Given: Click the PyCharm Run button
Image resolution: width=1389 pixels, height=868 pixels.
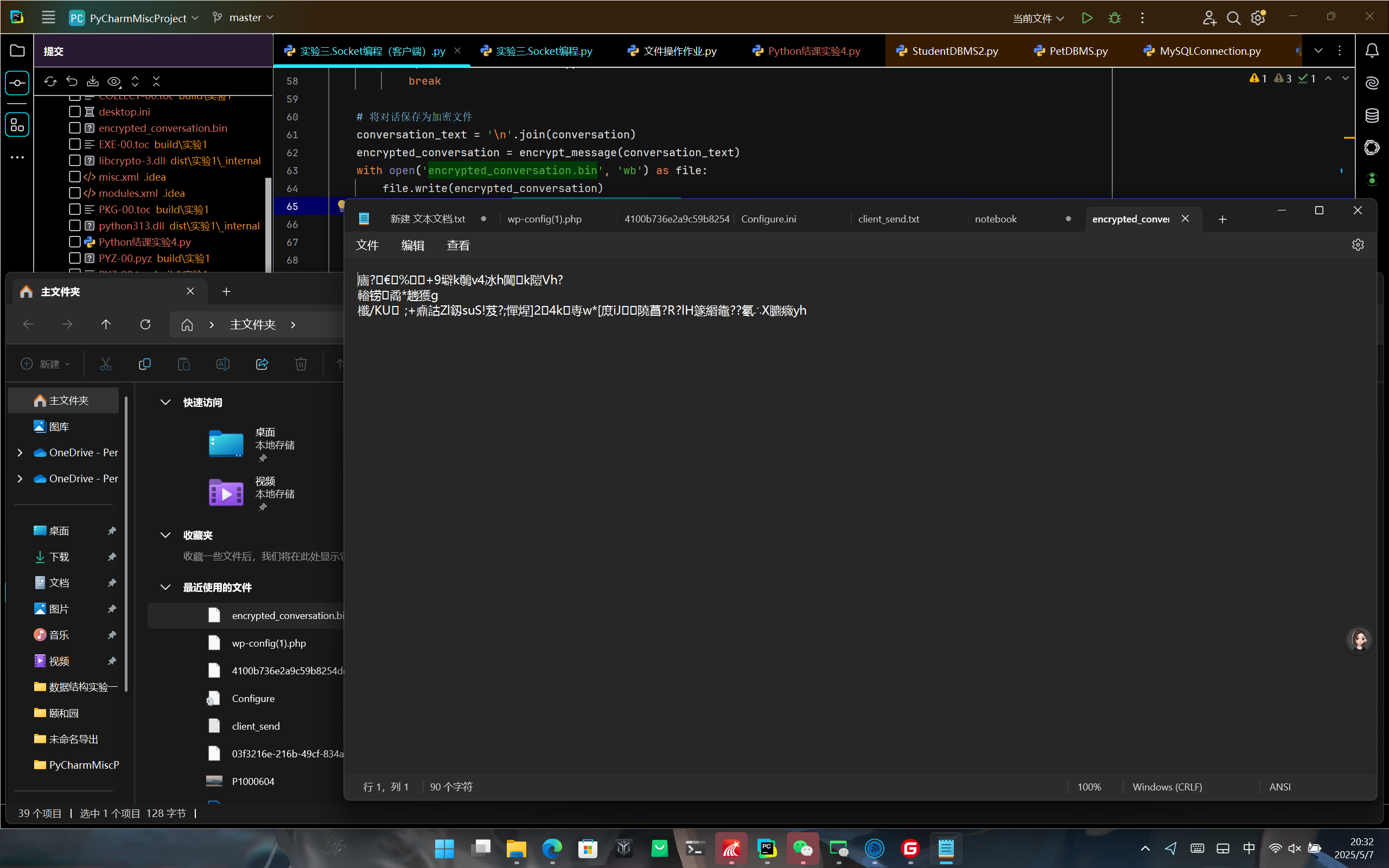Looking at the screenshot, I should pos(1087,18).
